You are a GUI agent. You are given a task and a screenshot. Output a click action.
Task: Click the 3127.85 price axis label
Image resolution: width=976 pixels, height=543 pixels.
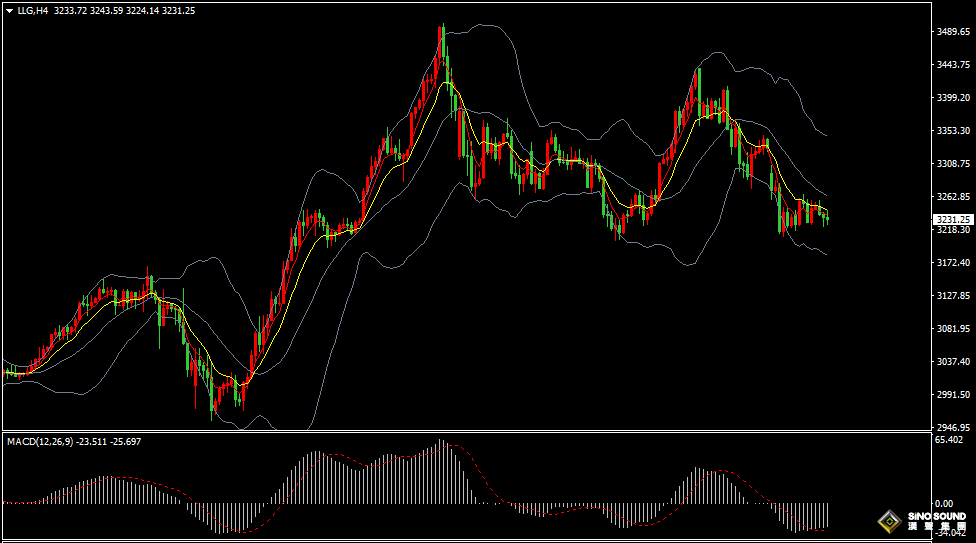(x=953, y=296)
